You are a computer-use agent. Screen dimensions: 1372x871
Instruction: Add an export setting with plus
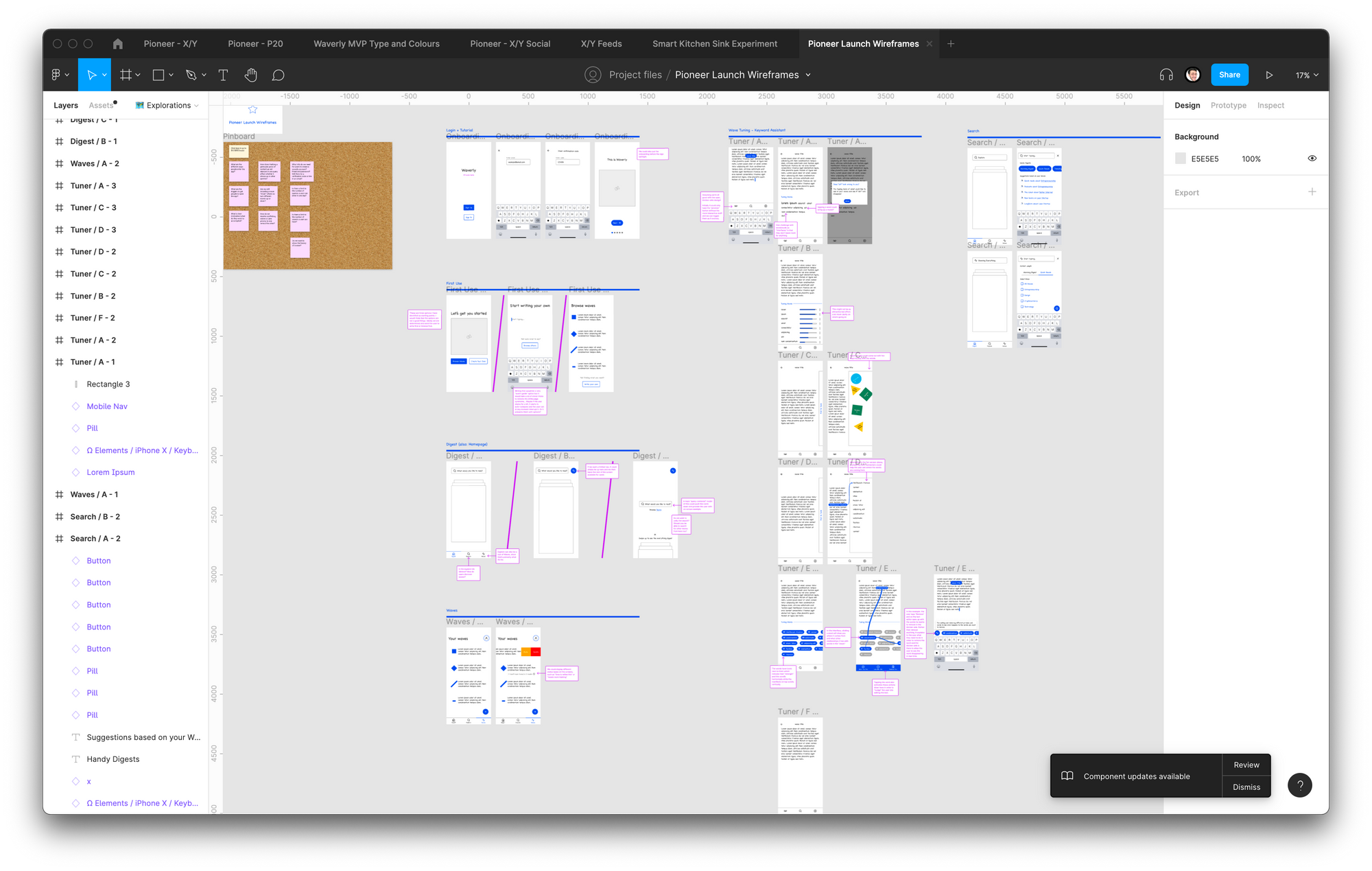coord(1312,192)
